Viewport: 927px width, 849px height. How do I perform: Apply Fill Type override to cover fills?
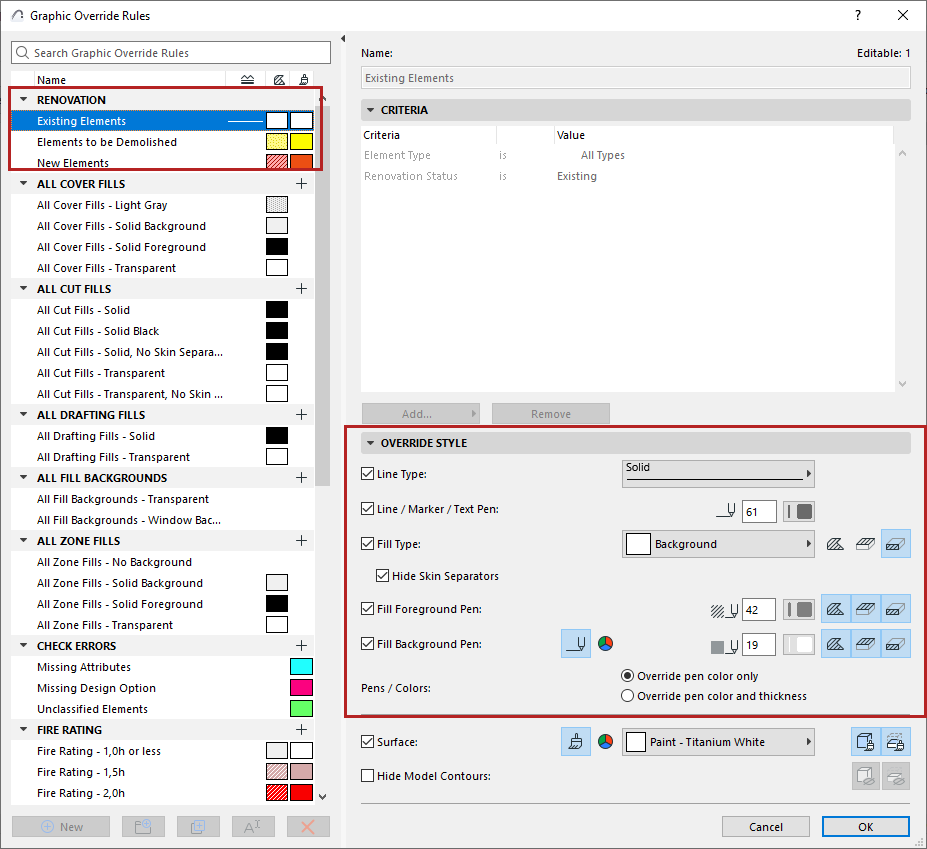[x=866, y=544]
